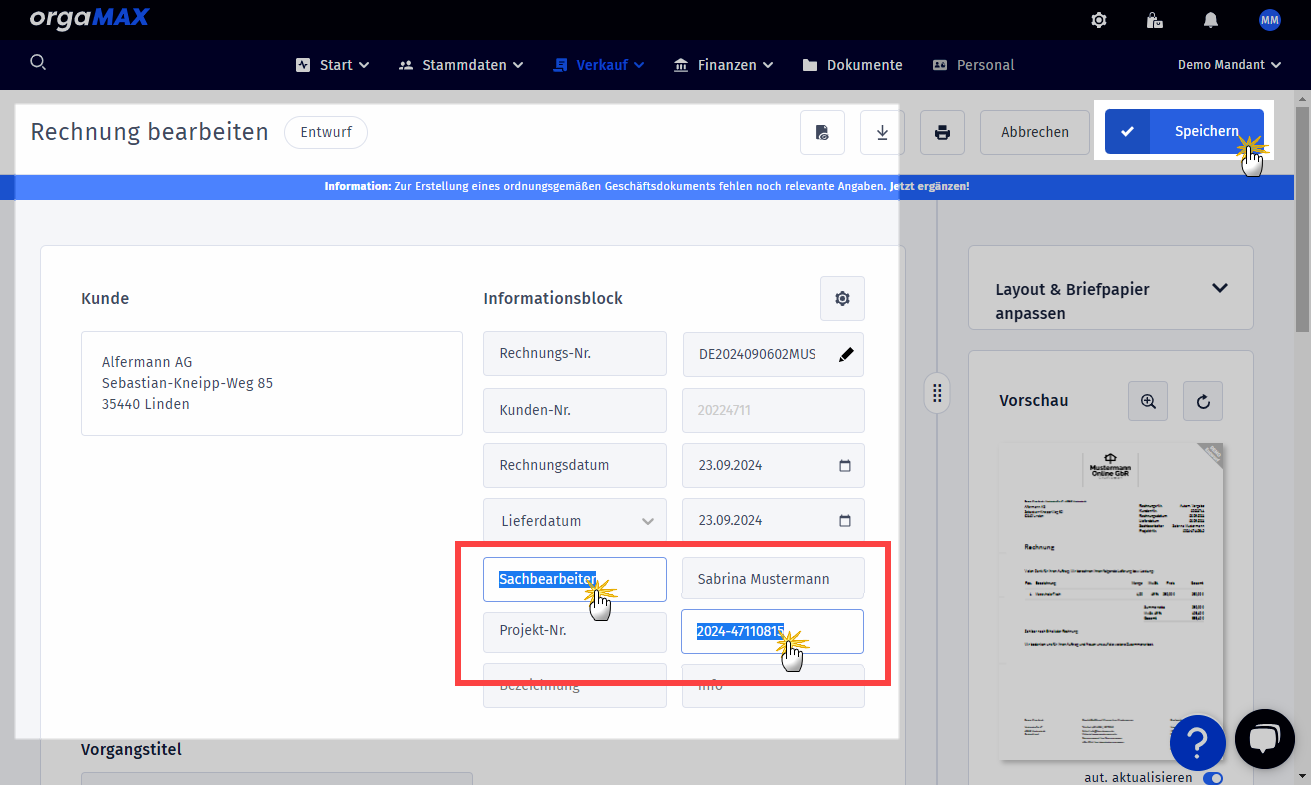Viewport: 1311px width, 785px height.
Task: Open the Stammdaten menu dropdown
Action: pyautogui.click(x=461, y=65)
